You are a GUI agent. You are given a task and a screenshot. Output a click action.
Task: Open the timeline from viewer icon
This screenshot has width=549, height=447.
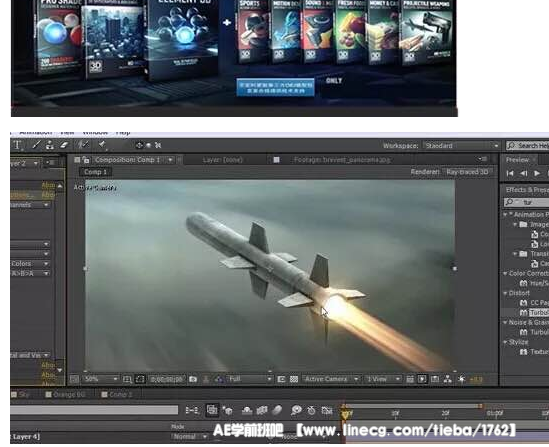435,379
